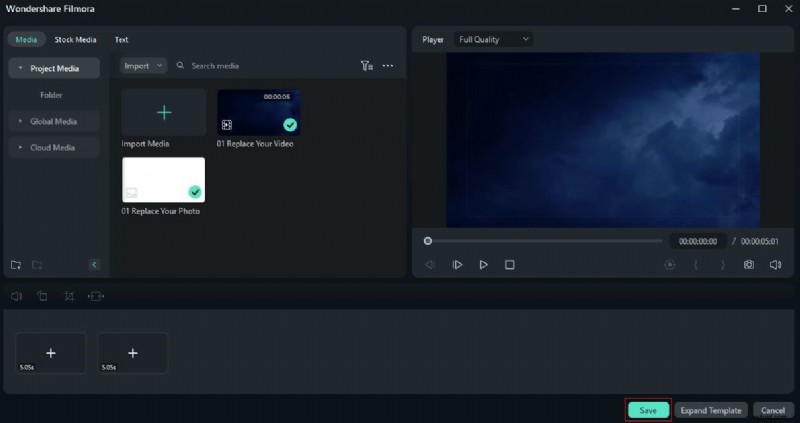Collapse the media sidebar with arrow icon
Image resolution: width=800 pixels, height=423 pixels.
[x=94, y=264]
